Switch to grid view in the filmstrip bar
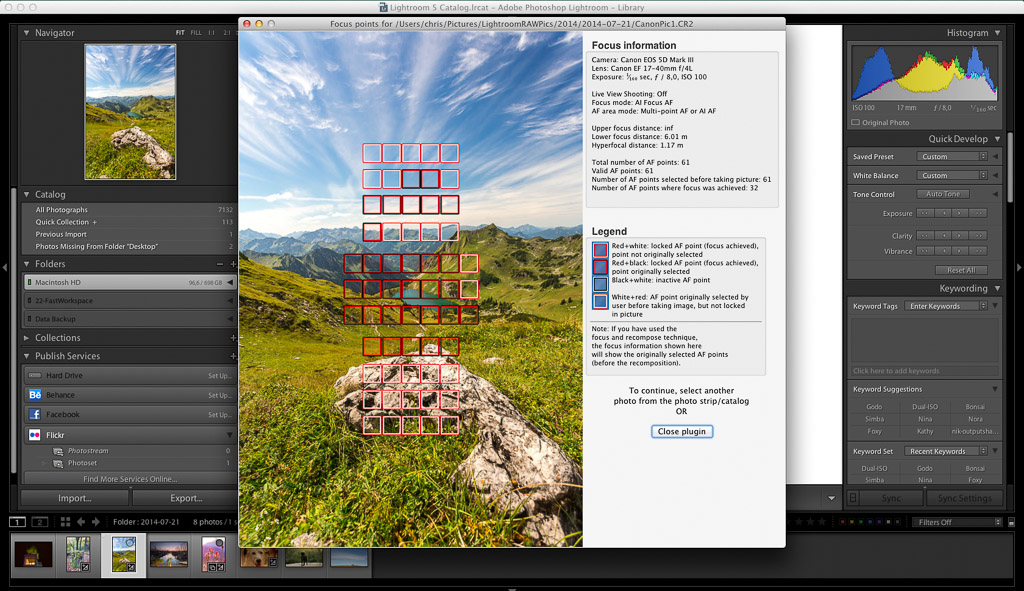This screenshot has width=1024, height=591. pos(65,522)
